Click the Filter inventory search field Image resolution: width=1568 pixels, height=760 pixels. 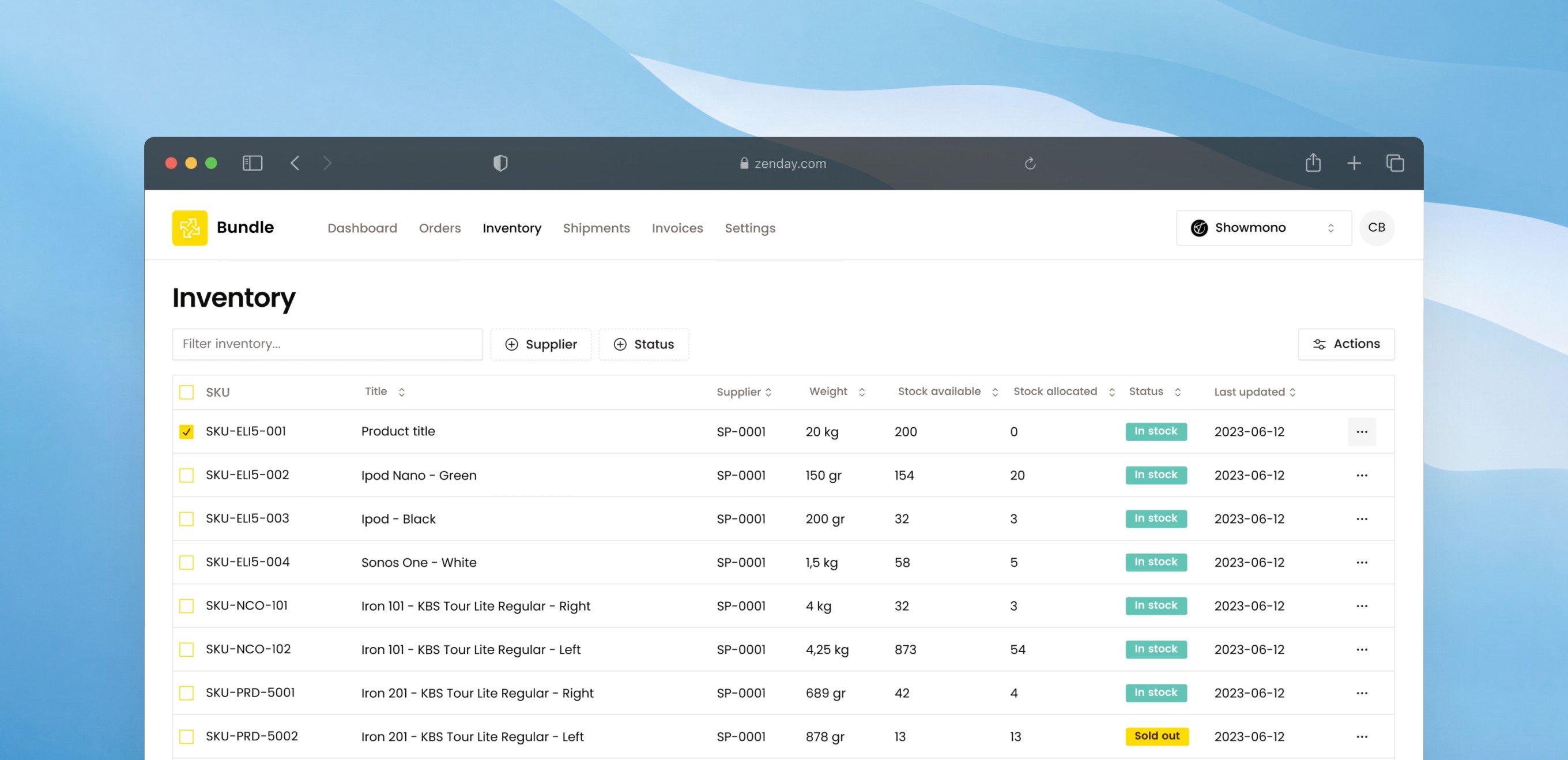(x=327, y=344)
